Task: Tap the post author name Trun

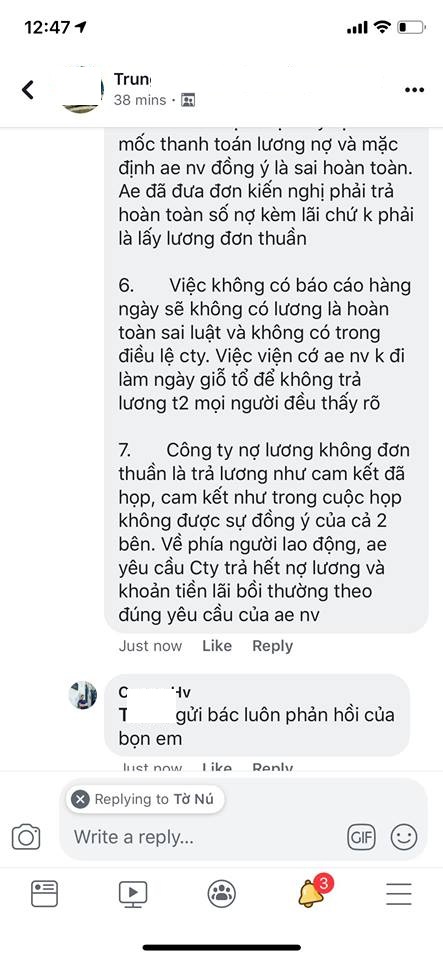Action: click(x=132, y=79)
